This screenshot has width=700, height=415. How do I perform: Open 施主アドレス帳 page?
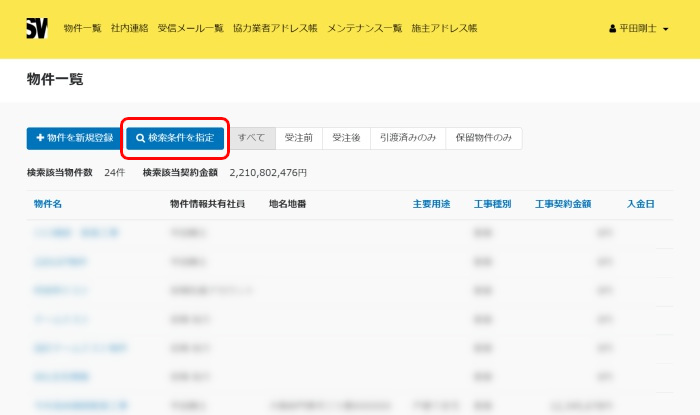[444, 29]
